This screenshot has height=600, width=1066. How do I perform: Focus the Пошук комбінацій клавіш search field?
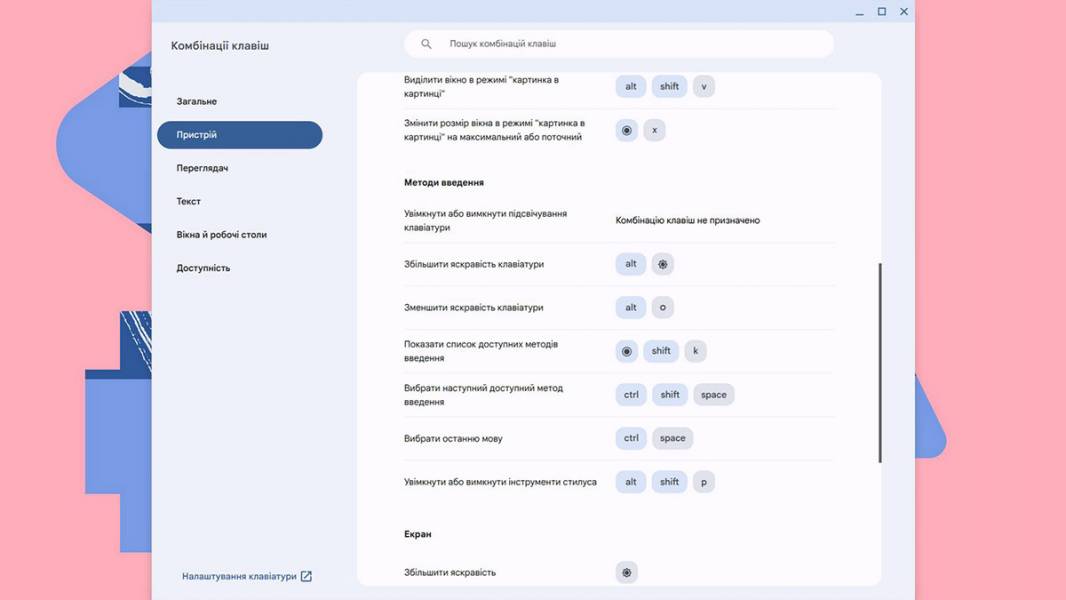pyautogui.click(x=619, y=43)
